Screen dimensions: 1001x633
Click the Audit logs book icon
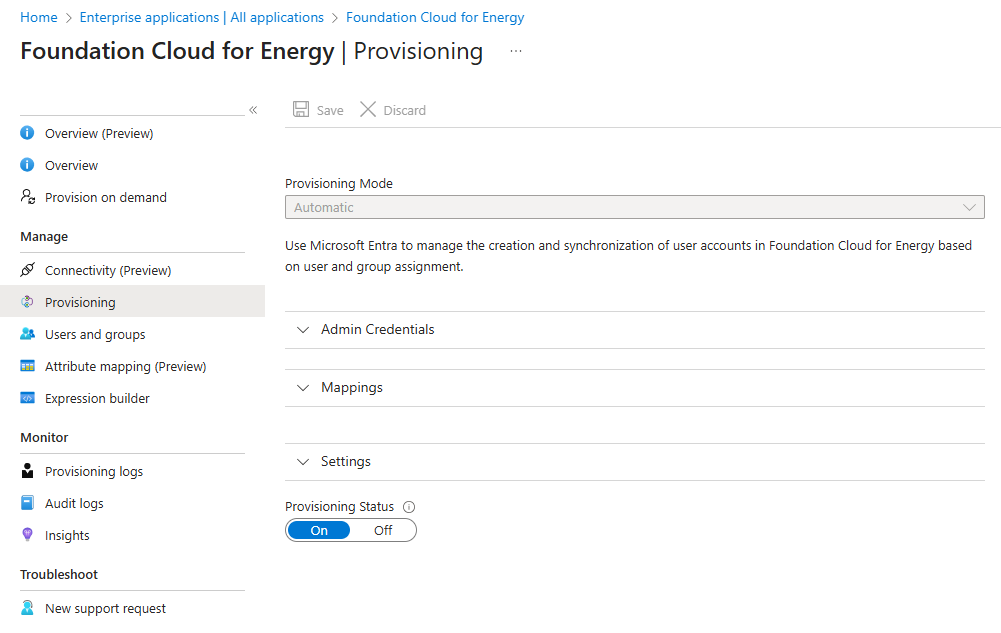point(27,503)
